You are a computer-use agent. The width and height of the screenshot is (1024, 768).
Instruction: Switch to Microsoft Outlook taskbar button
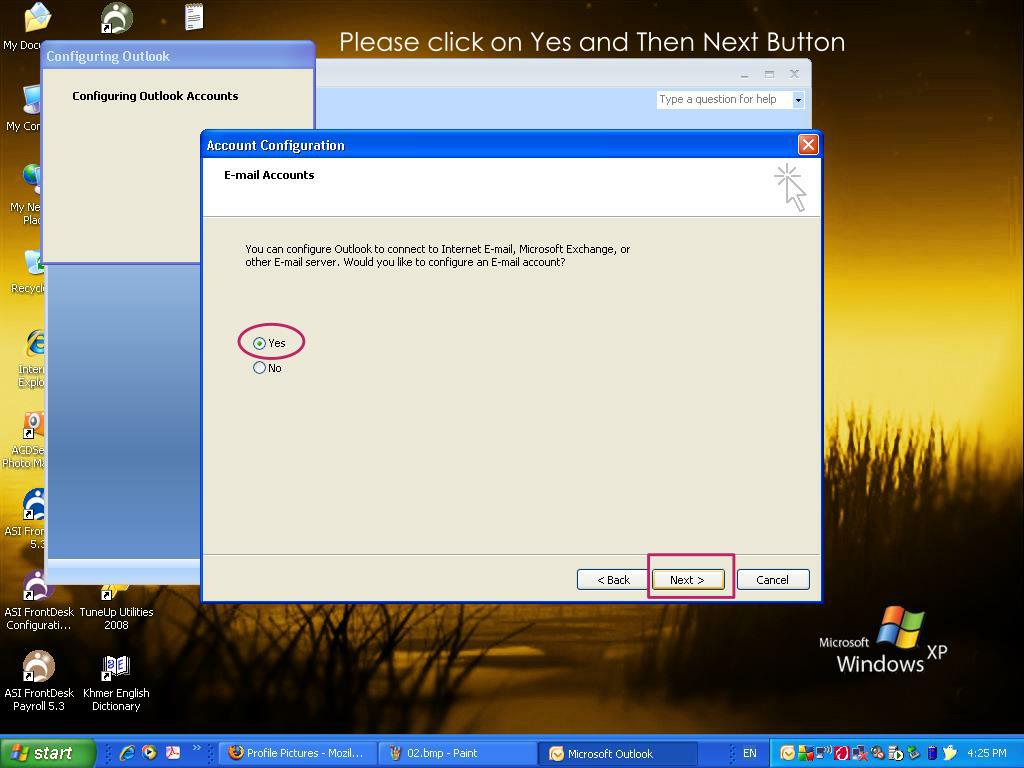point(618,753)
